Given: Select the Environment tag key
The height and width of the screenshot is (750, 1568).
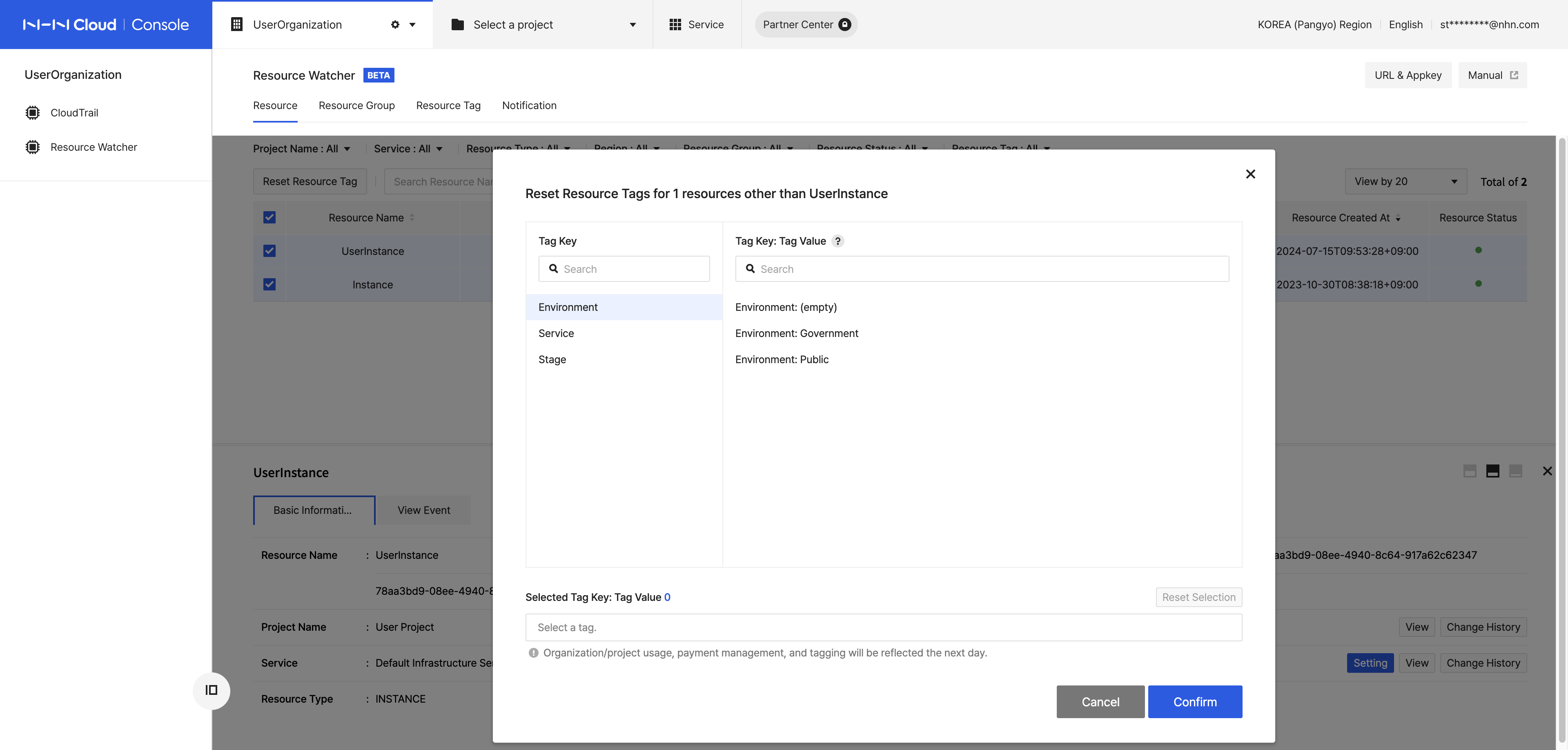Looking at the screenshot, I should click(624, 307).
